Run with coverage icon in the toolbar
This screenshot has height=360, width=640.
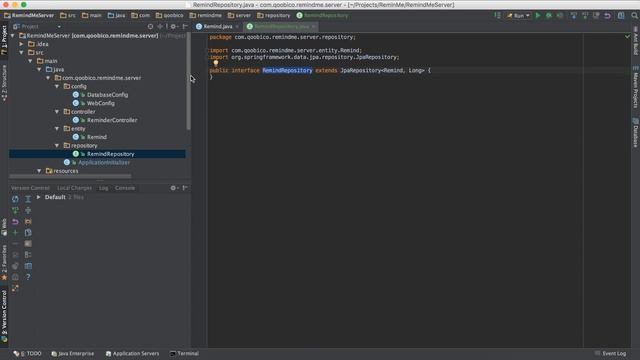[x=560, y=16]
